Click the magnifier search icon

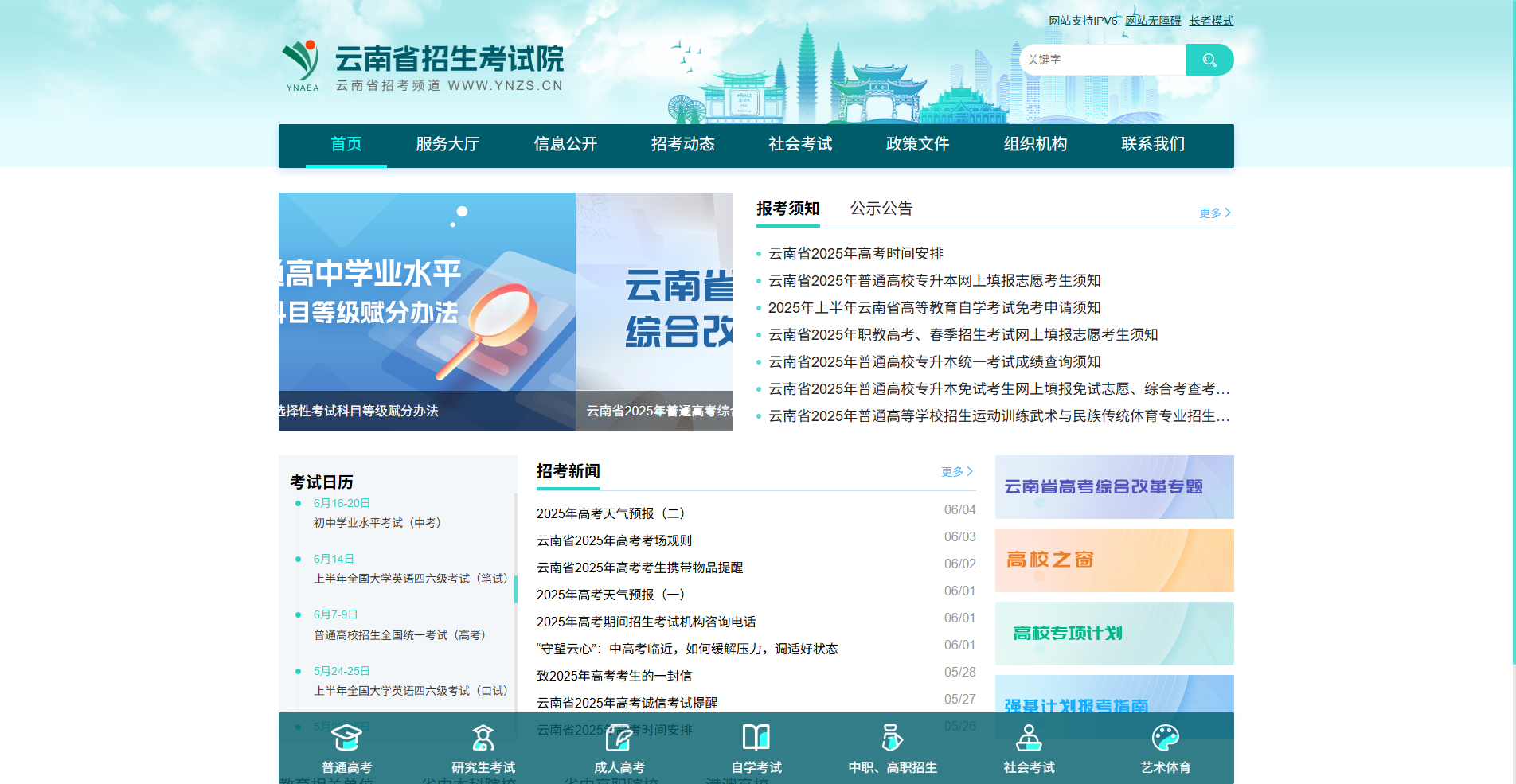tap(1209, 59)
